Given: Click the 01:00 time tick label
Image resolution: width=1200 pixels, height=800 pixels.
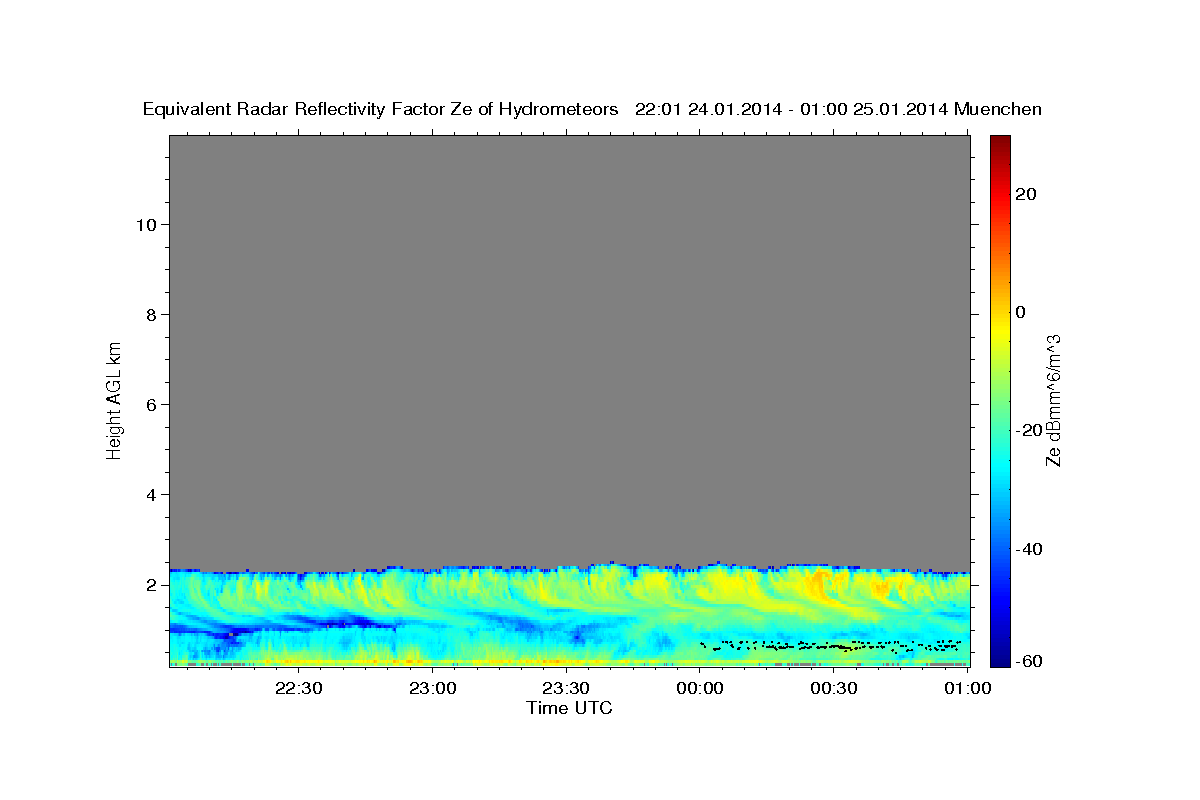Looking at the screenshot, I should [x=967, y=688].
